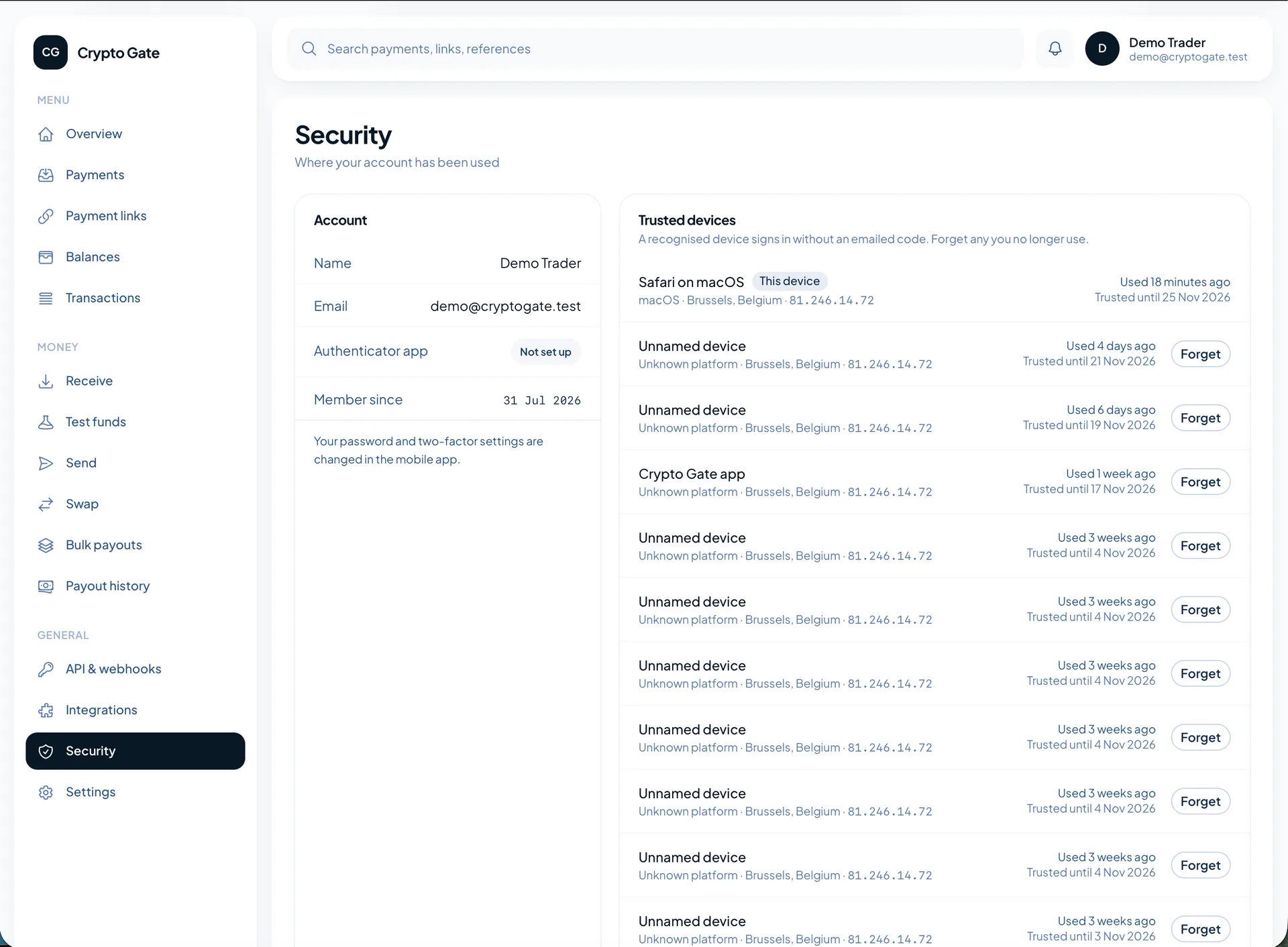The image size is (1288, 947).
Task: Forget device trusted until 21 Nov 2026
Action: click(1200, 354)
